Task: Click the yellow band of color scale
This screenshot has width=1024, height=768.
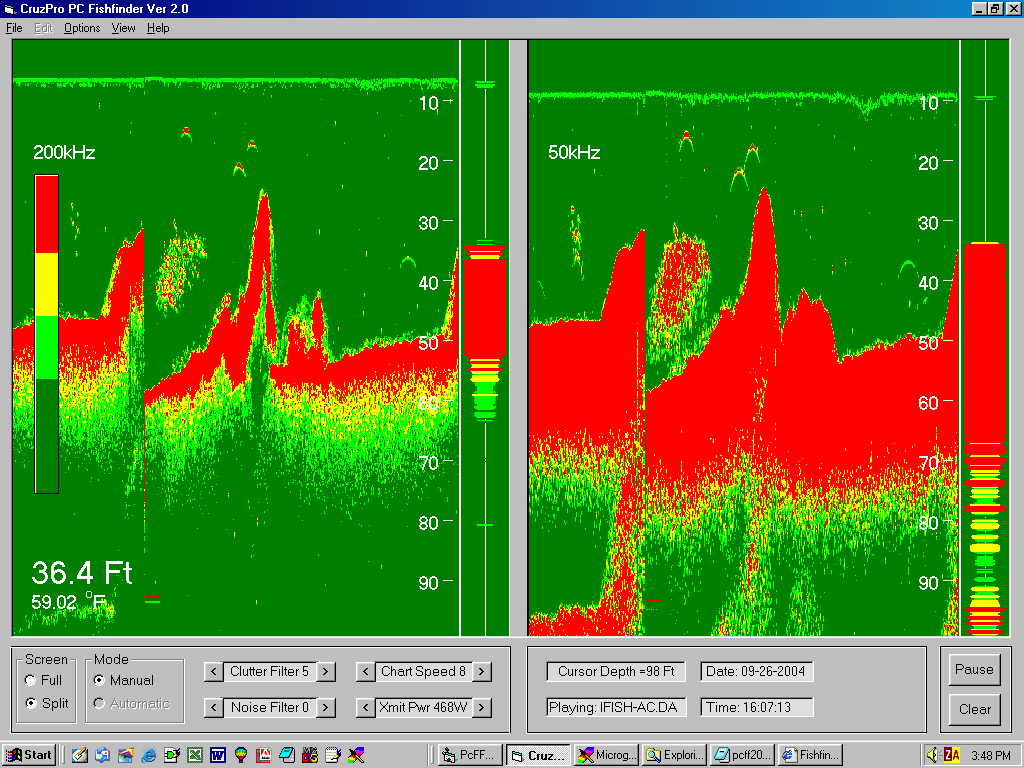Action: click(x=46, y=285)
